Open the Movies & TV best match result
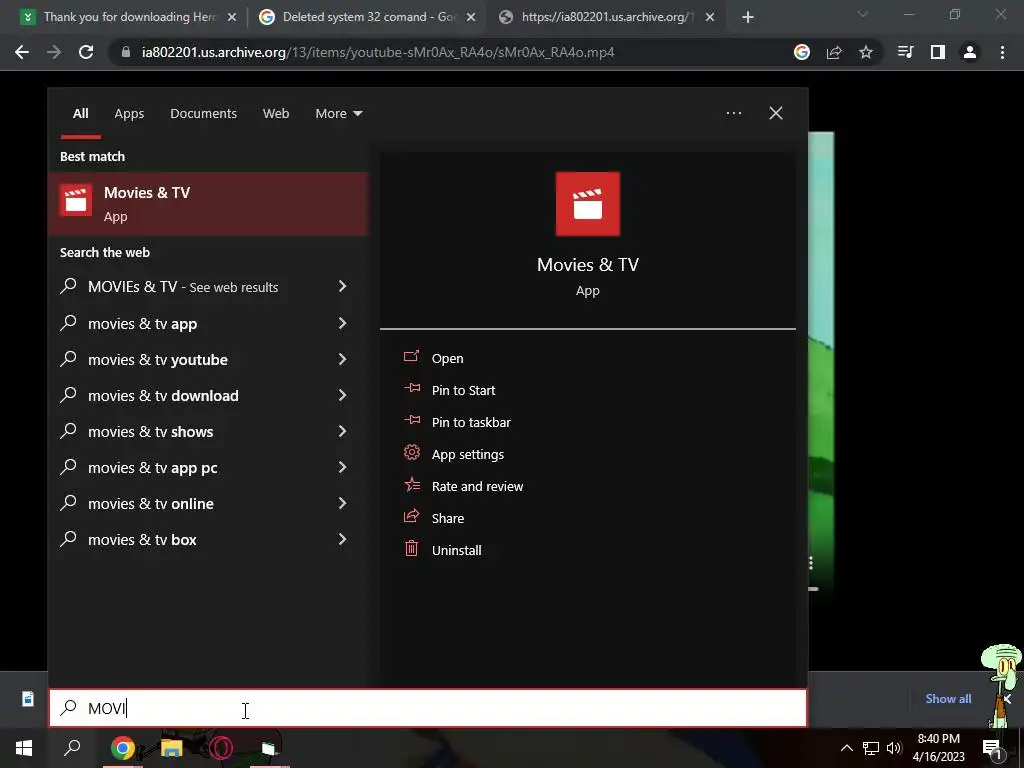1024x768 pixels. click(x=208, y=204)
